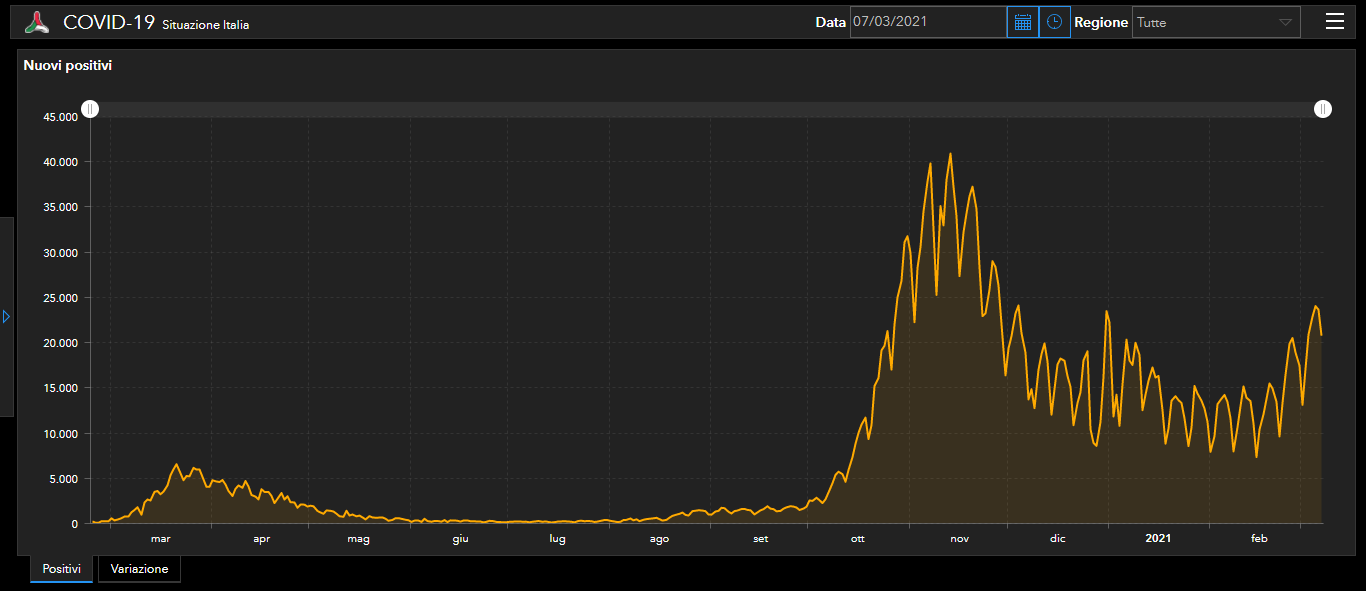The image size is (1366, 591).
Task: Click the Situazione Italia subtitle text
Action: coord(205,25)
